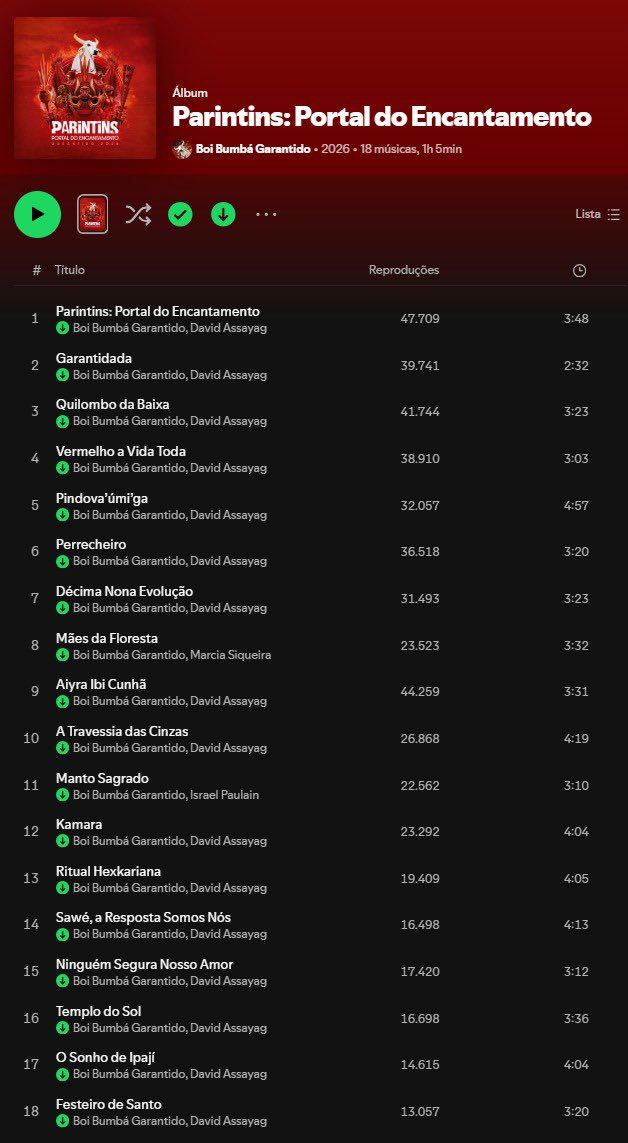Click downloaded icon on Manto Sagrado row
The image size is (628, 1143).
coord(63,795)
